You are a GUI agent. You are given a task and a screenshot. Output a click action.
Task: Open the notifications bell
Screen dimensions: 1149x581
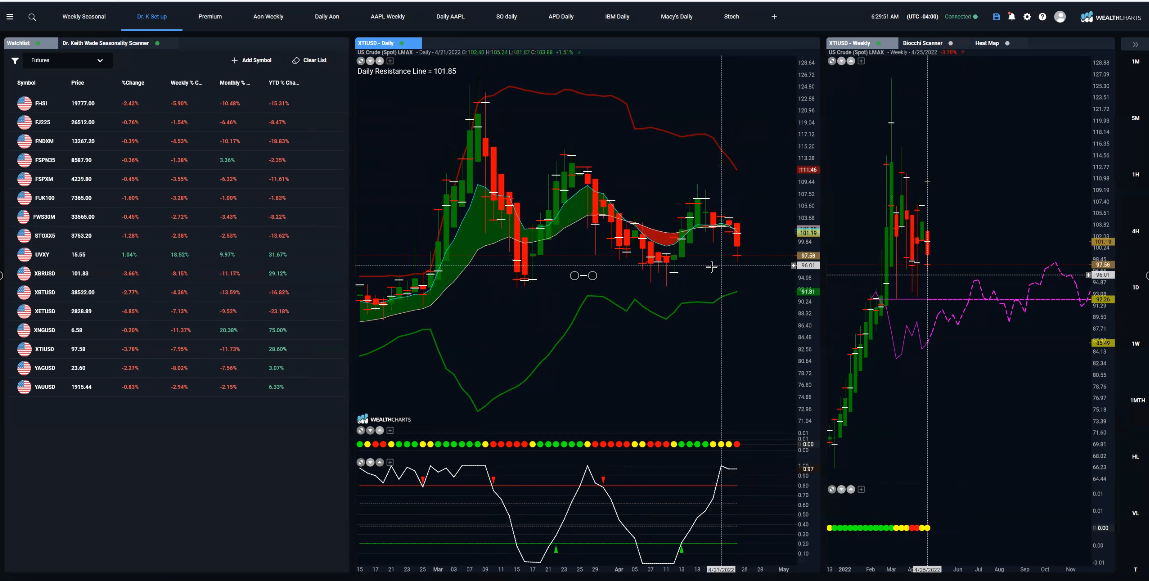coord(1011,16)
